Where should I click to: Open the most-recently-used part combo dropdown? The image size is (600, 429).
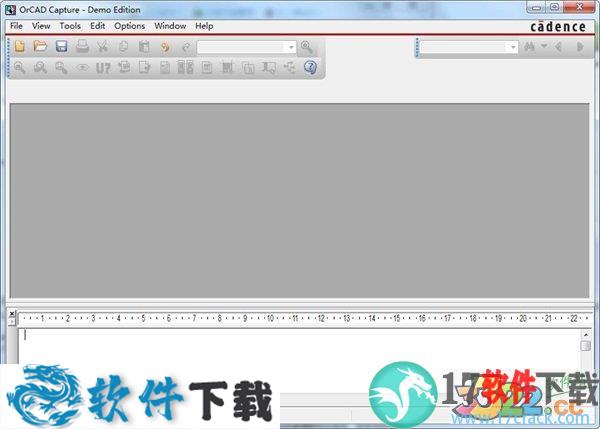click(x=291, y=47)
